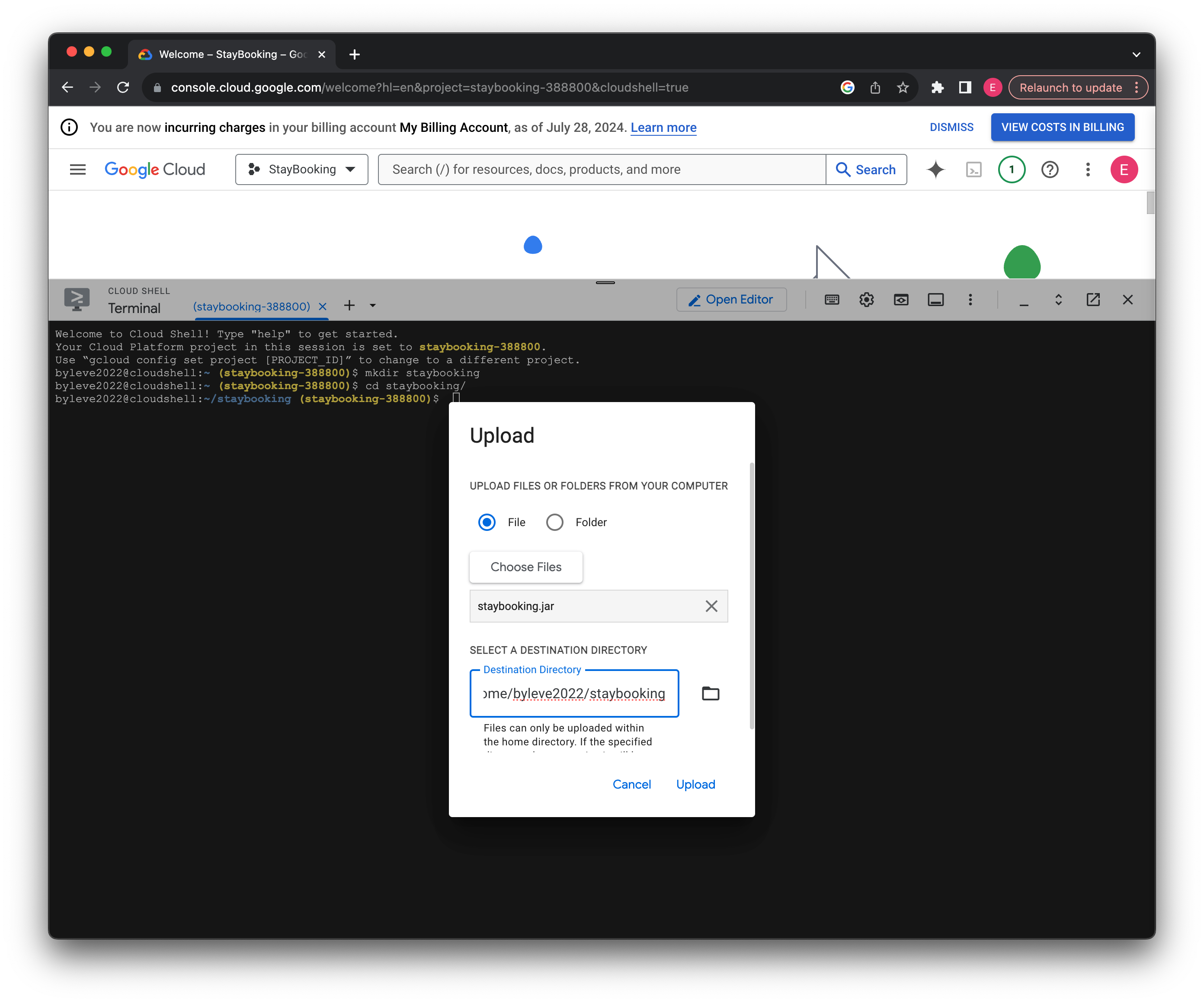Image resolution: width=1204 pixels, height=1003 pixels.
Task: Switch to the staybooking-388800 terminal tab
Action: 251,307
